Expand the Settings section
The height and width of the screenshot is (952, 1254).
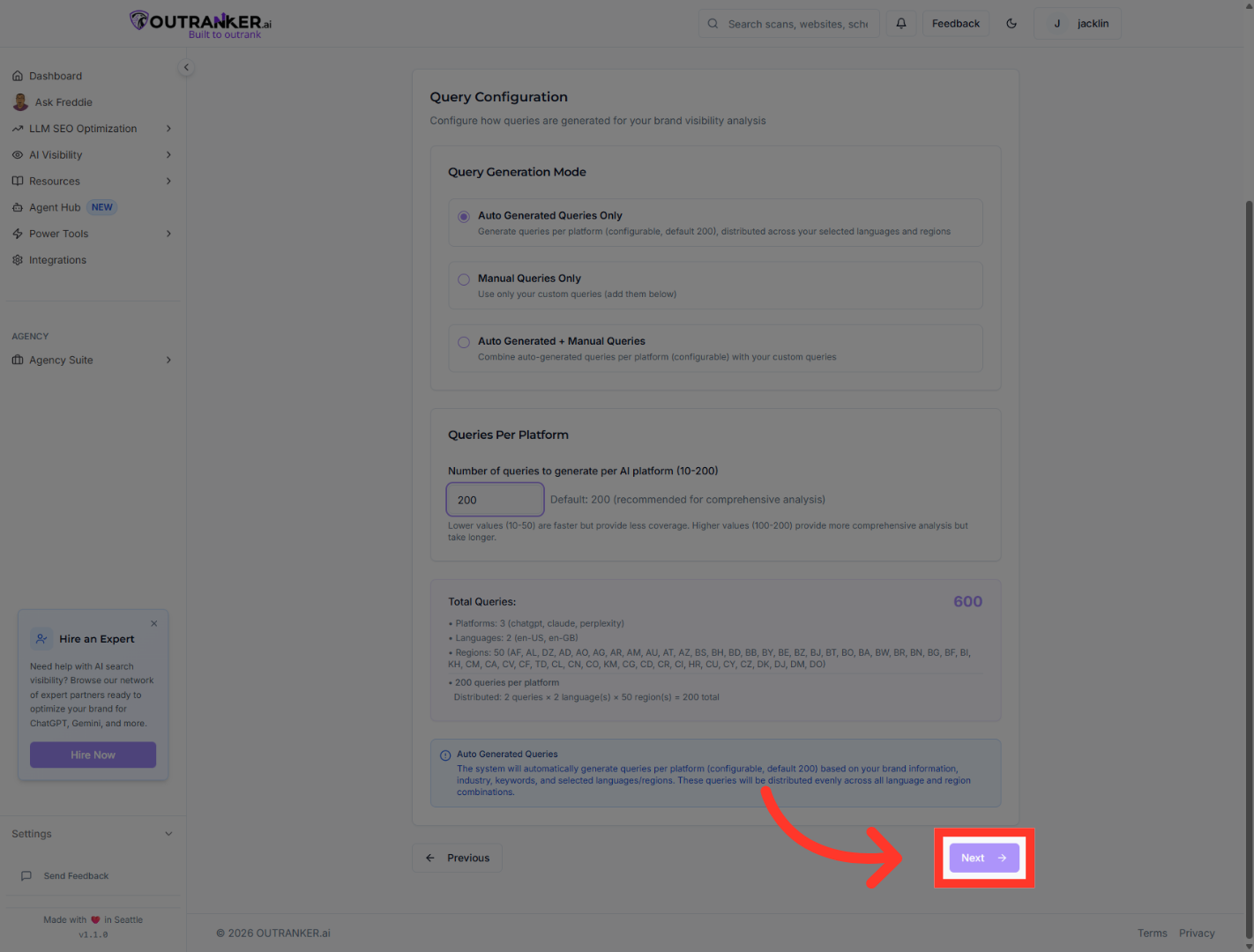click(93, 834)
